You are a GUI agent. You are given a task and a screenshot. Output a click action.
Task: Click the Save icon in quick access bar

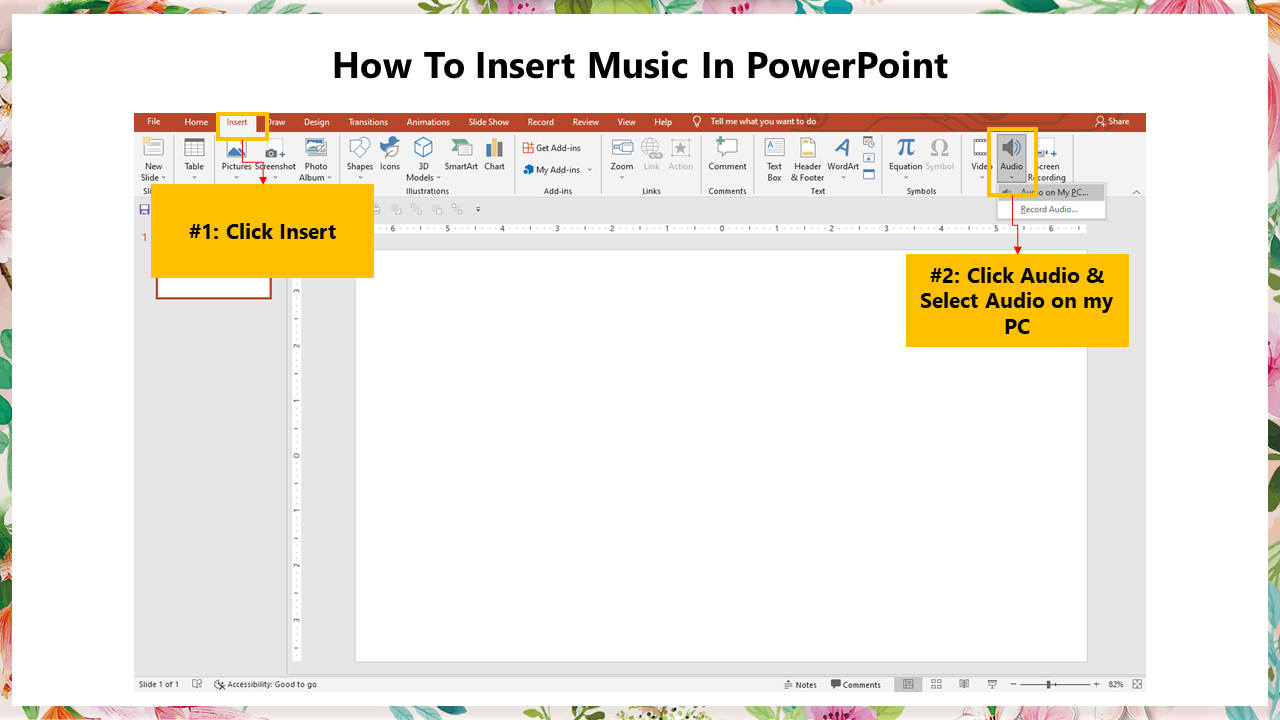pos(145,209)
